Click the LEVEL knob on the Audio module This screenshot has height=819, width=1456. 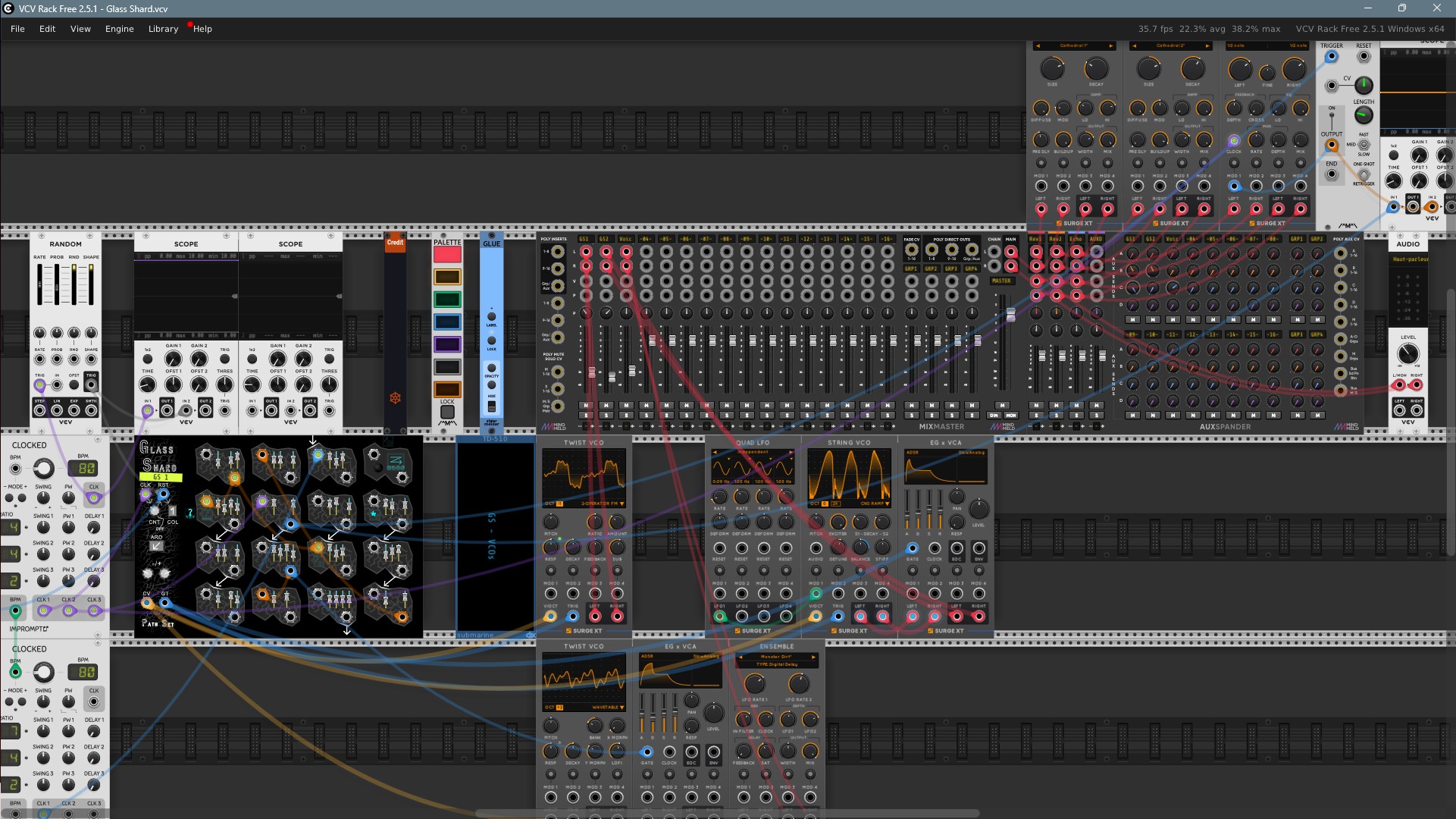[x=1407, y=353]
